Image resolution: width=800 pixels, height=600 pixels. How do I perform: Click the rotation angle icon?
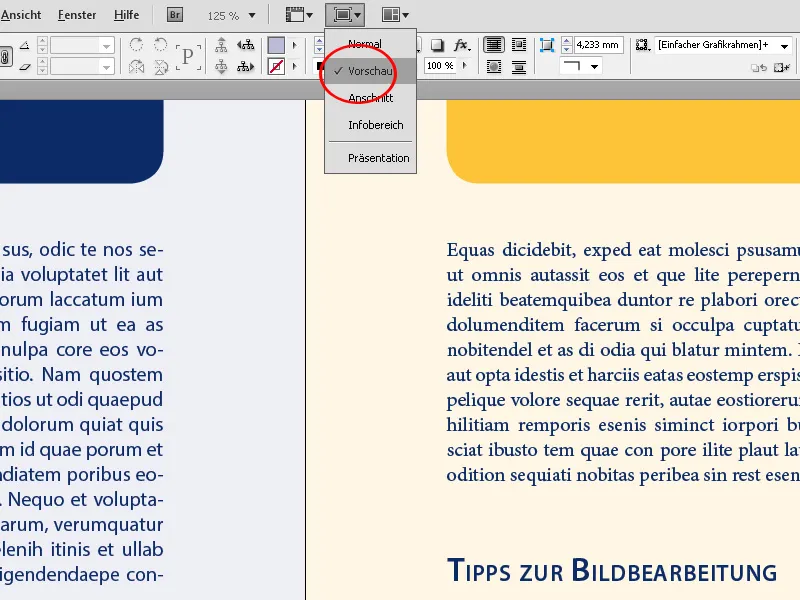point(24,45)
